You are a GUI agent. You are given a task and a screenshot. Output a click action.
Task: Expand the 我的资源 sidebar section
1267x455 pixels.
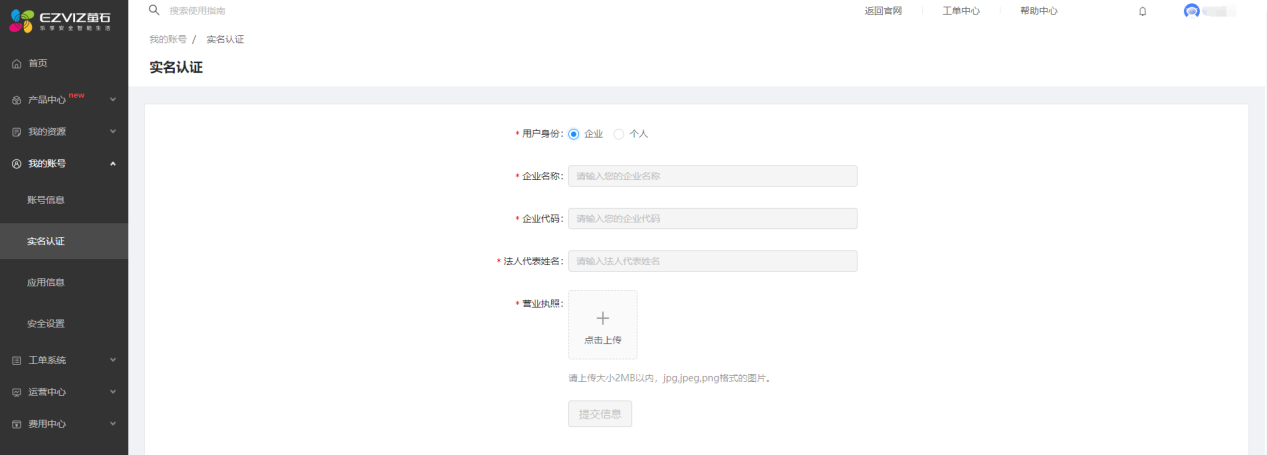(112, 132)
